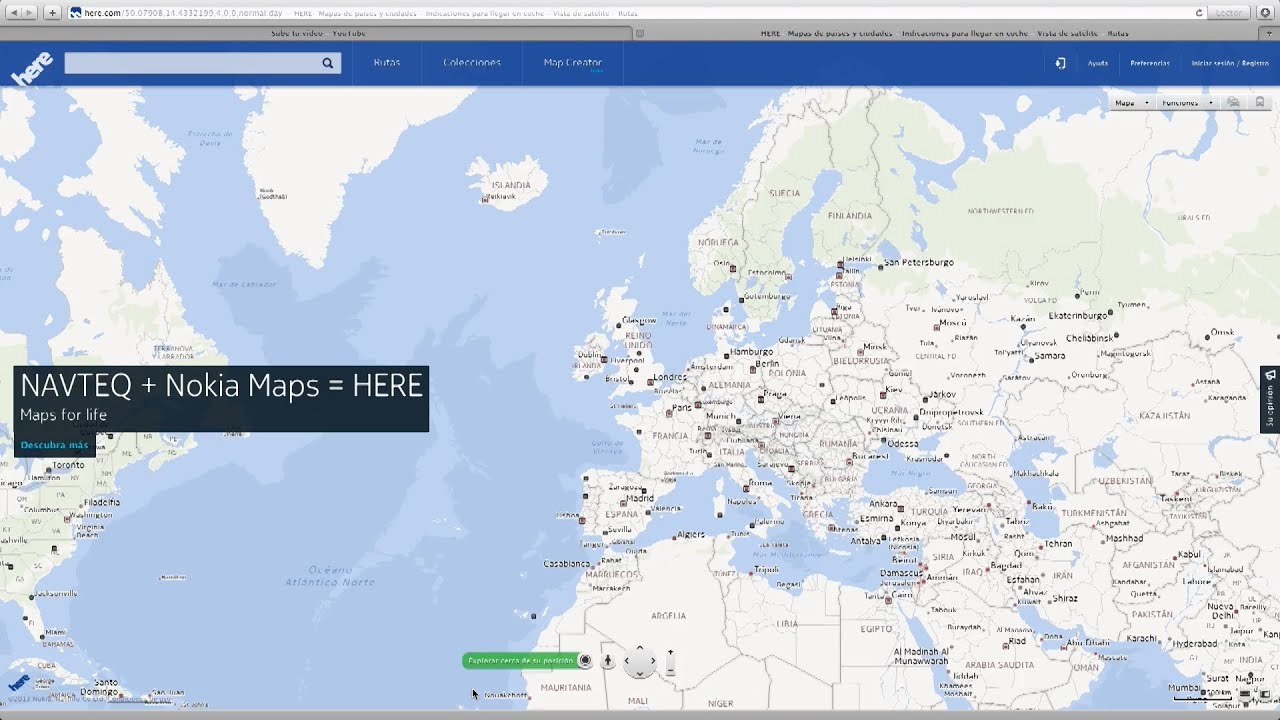Viewport: 1280px width, 720px height.
Task: Expand the Mapa view dropdown
Action: click(x=1132, y=102)
